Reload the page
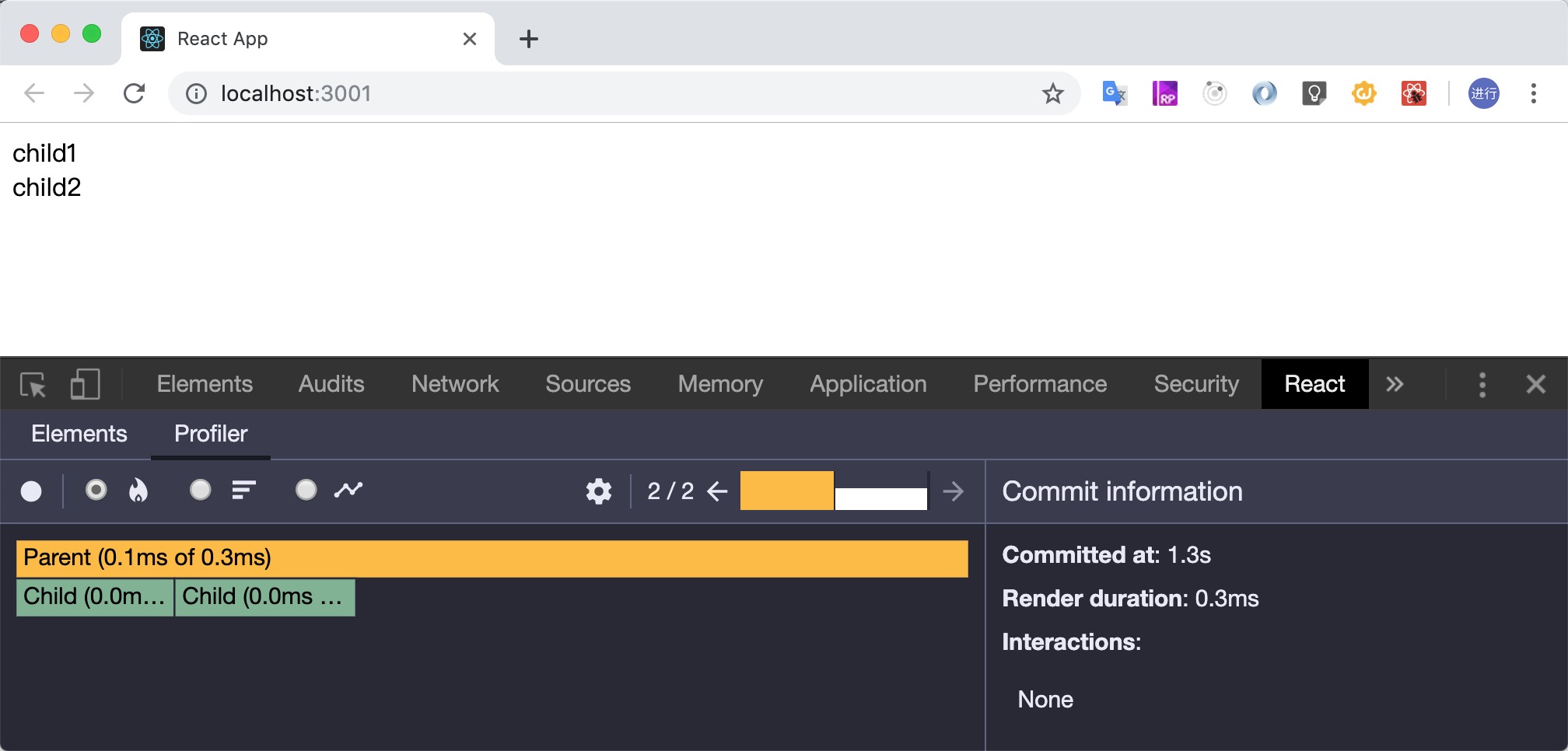 [x=135, y=93]
